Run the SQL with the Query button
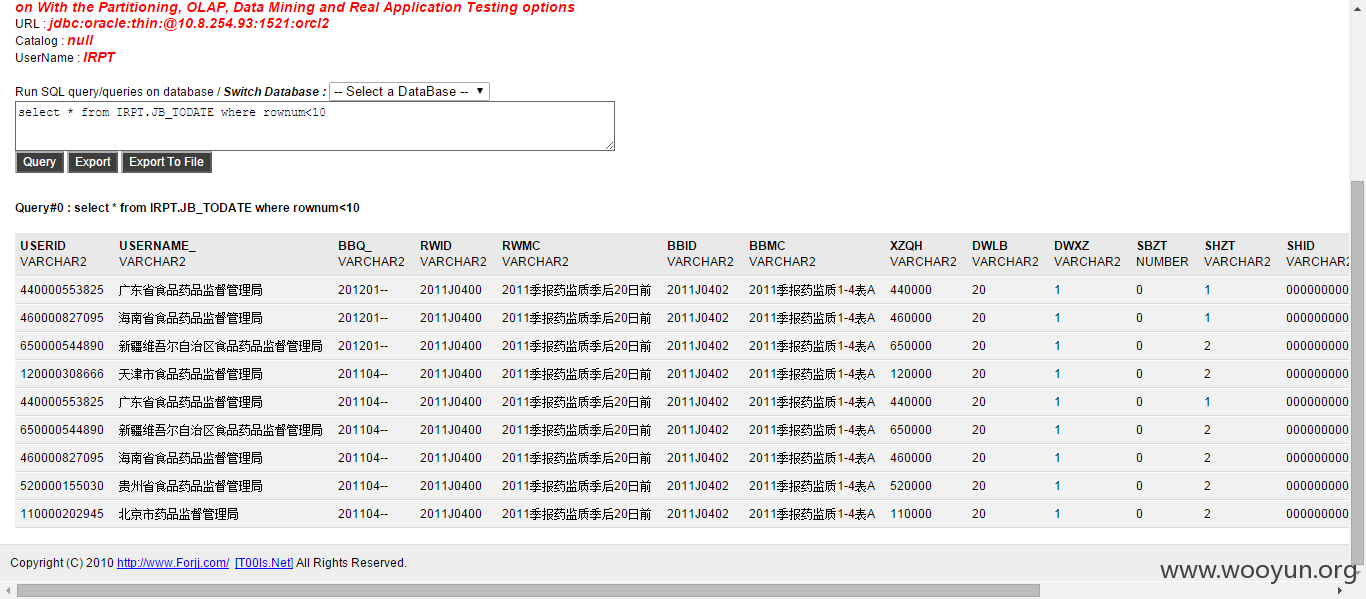 40,162
